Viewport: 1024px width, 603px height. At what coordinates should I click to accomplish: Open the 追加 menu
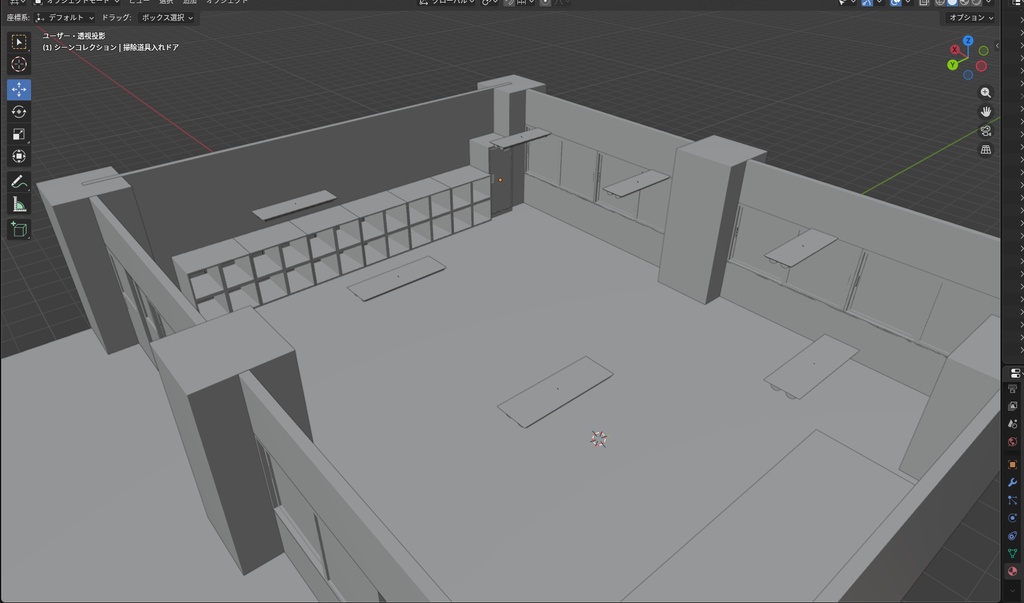(190, 2)
